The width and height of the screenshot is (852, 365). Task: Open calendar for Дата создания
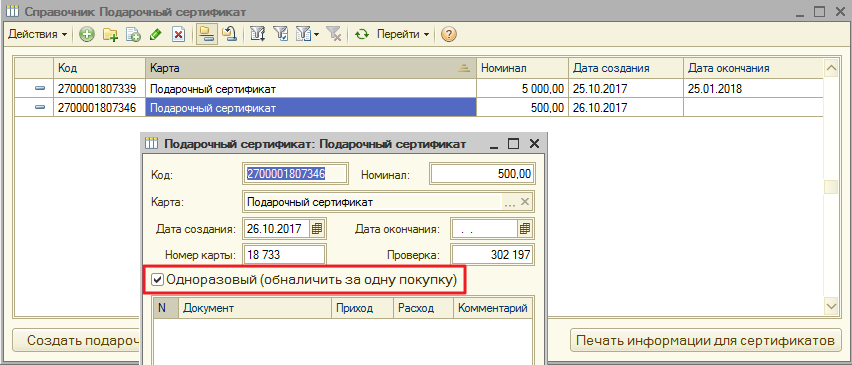coord(317,229)
